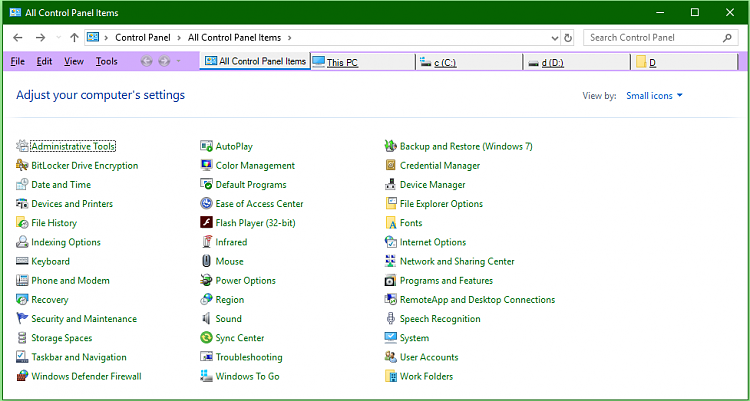Image resolution: width=750 pixels, height=401 pixels.
Task: Open the Device Manager icon
Action: coord(391,184)
